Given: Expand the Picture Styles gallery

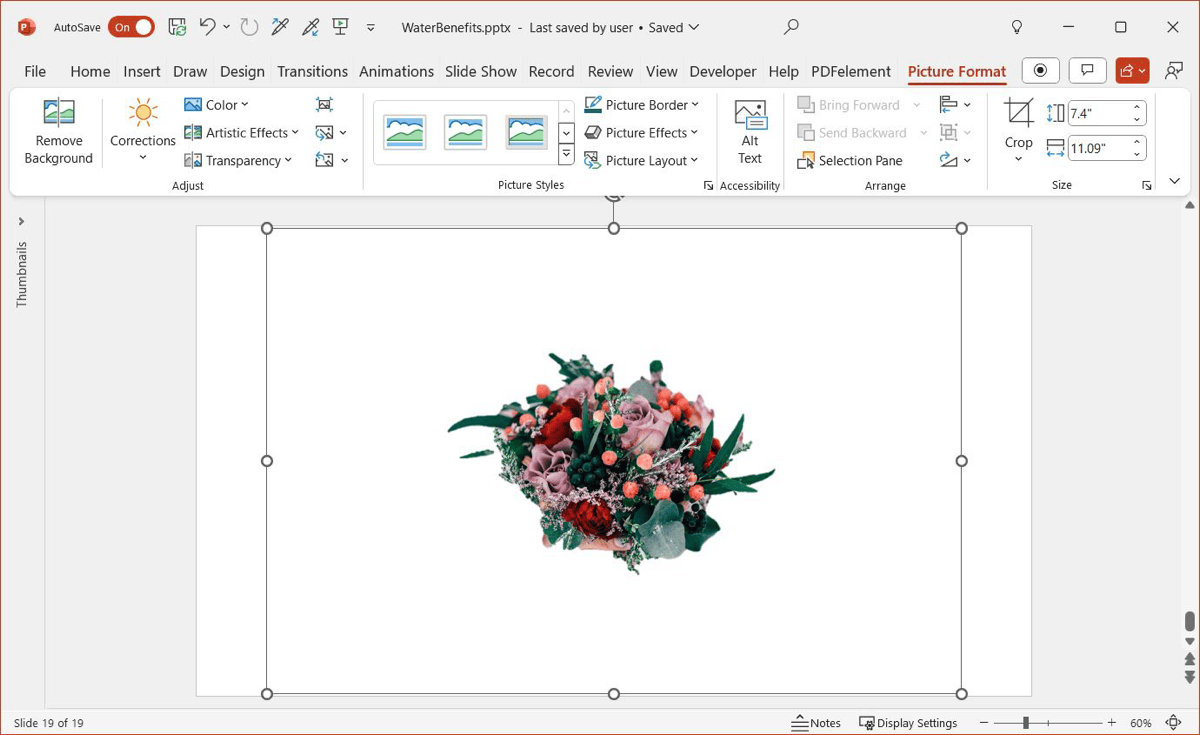Looking at the screenshot, I should (566, 155).
